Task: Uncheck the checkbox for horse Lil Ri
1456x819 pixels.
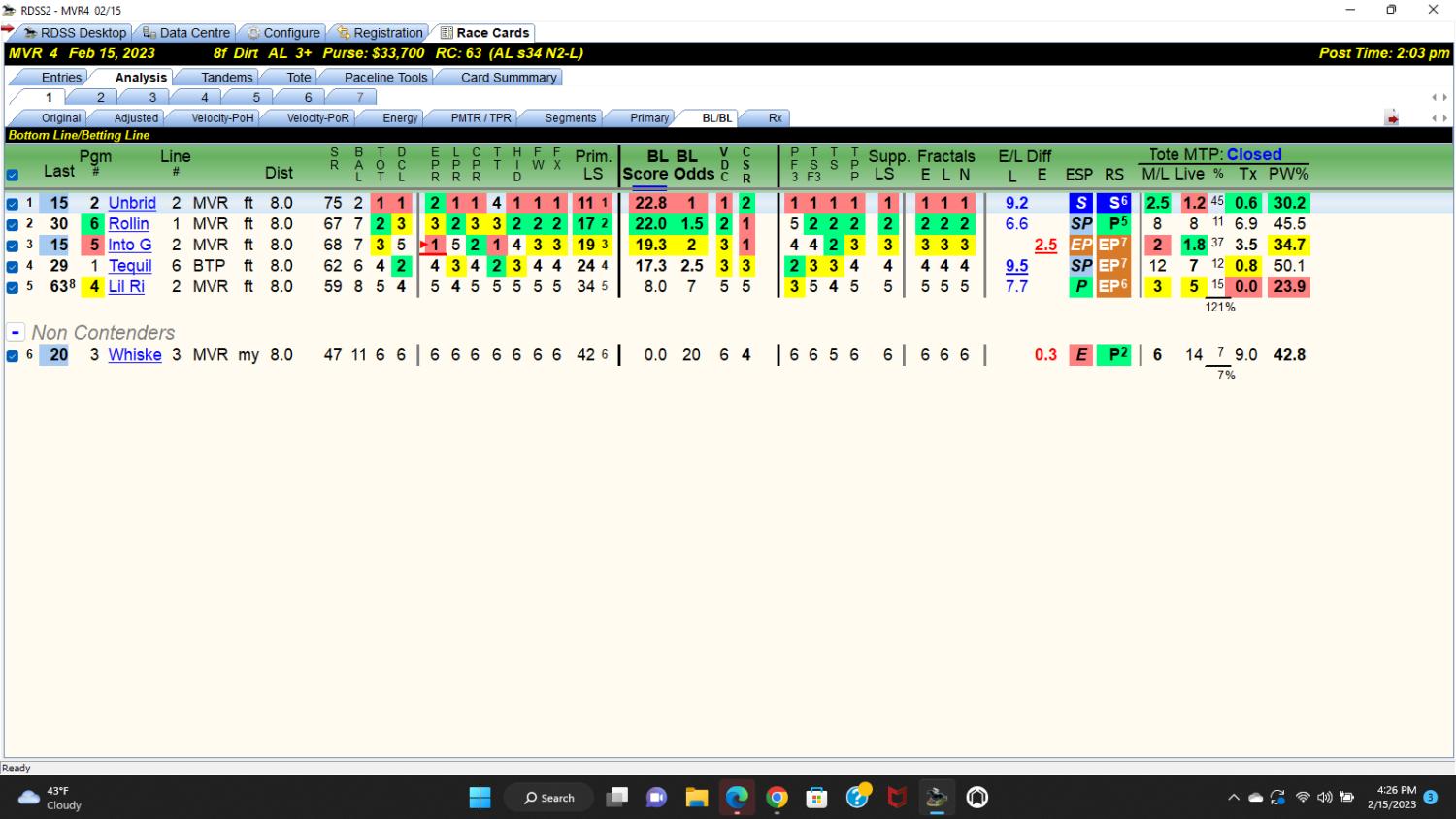Action: pos(13,287)
